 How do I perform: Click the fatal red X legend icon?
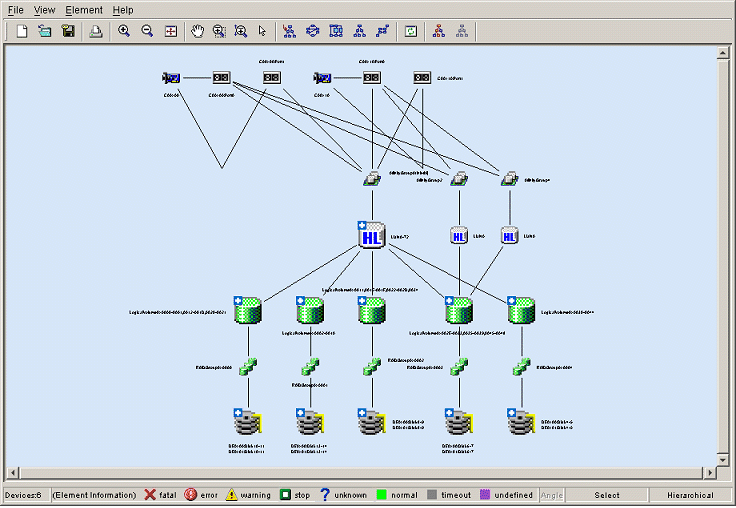click(150, 495)
